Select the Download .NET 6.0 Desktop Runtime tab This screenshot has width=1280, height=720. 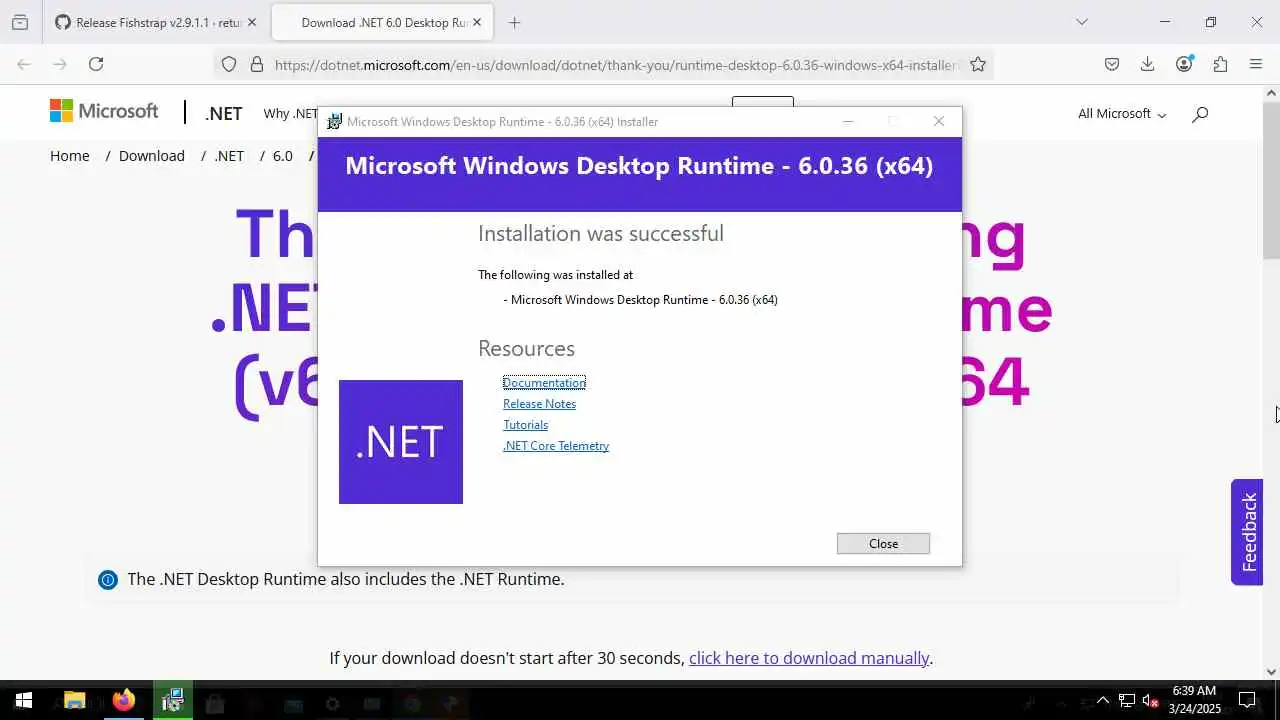point(381,22)
